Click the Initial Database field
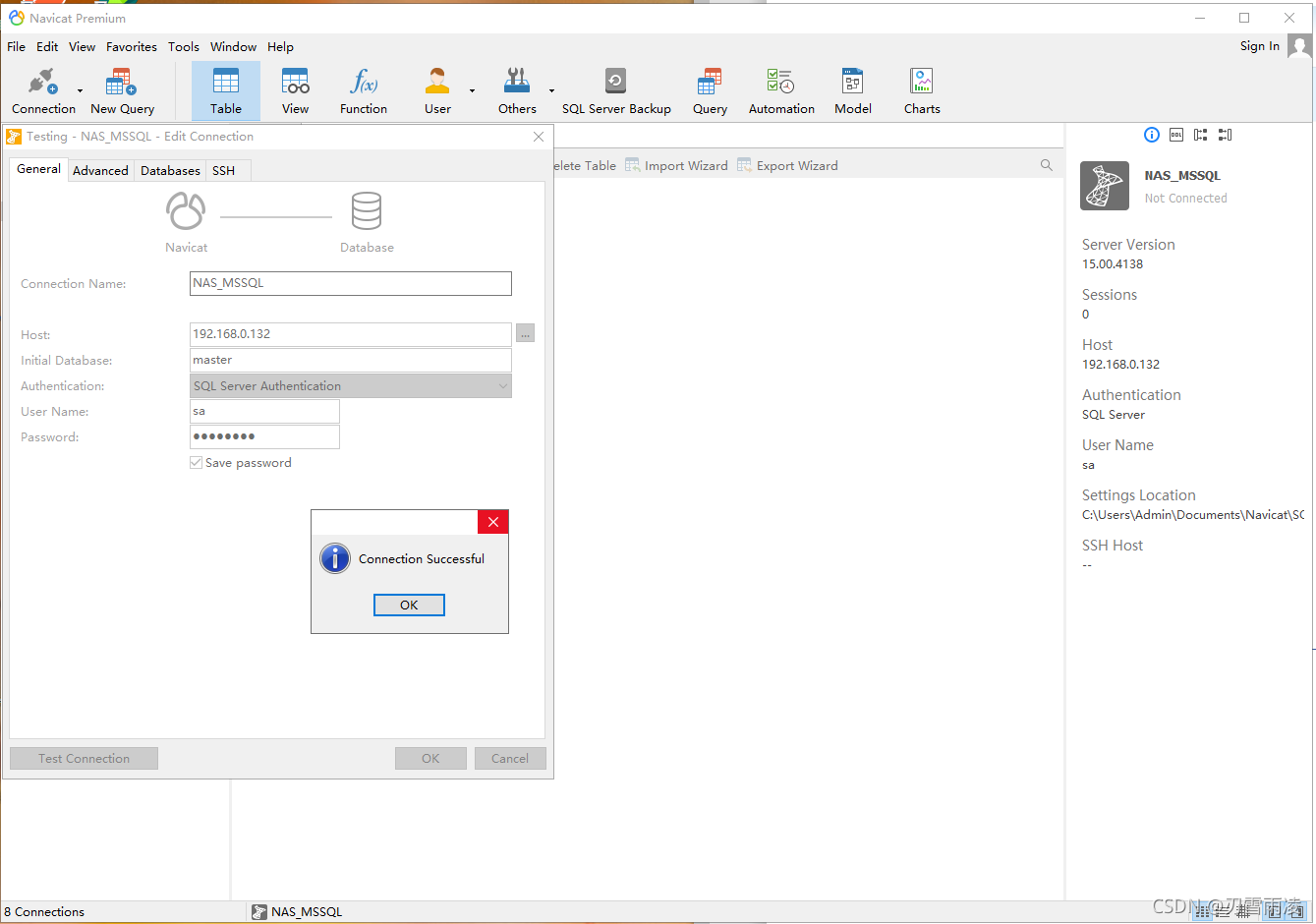Image resolution: width=1316 pixels, height=924 pixels. pos(351,360)
